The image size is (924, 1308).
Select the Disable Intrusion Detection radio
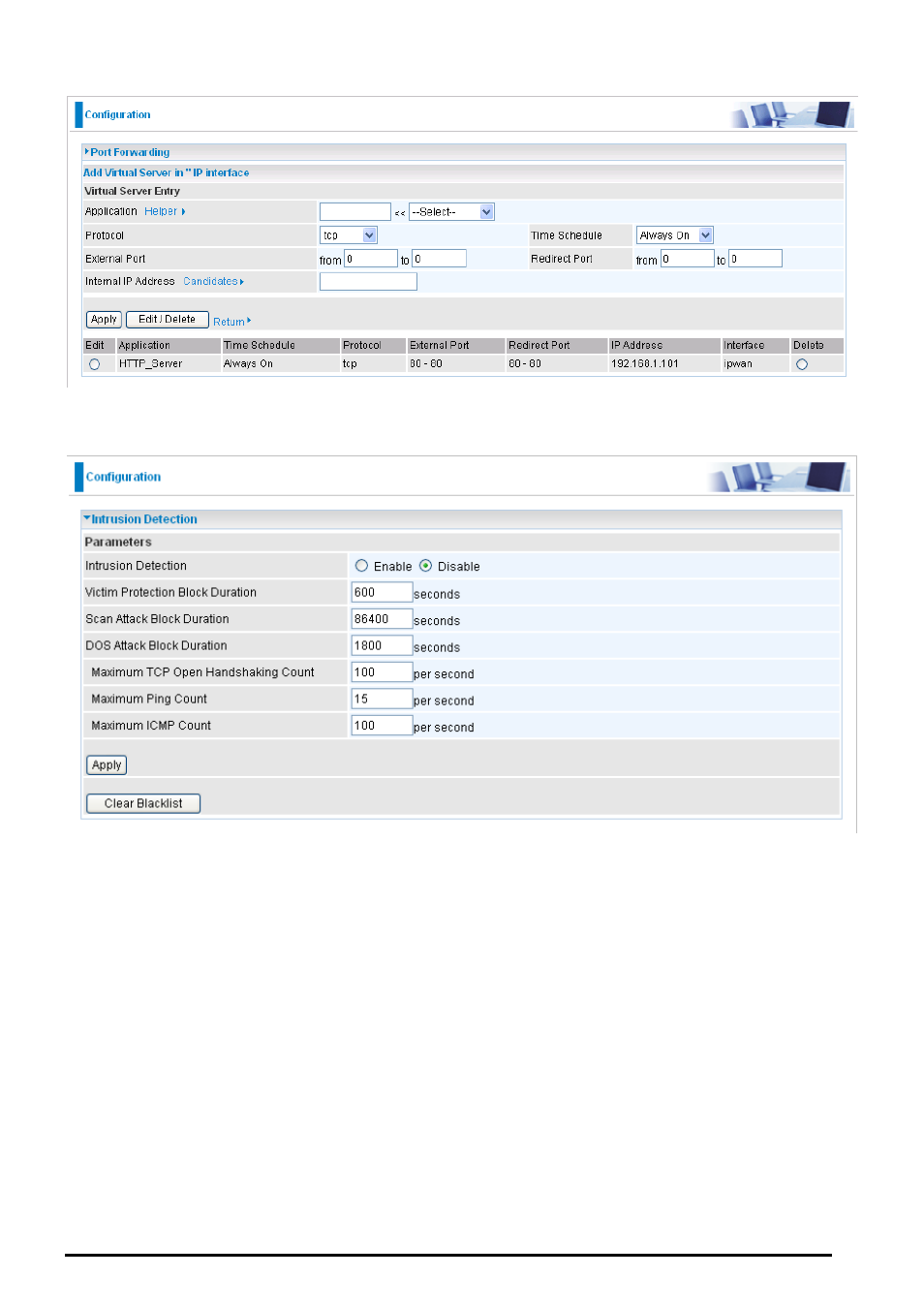(425, 566)
